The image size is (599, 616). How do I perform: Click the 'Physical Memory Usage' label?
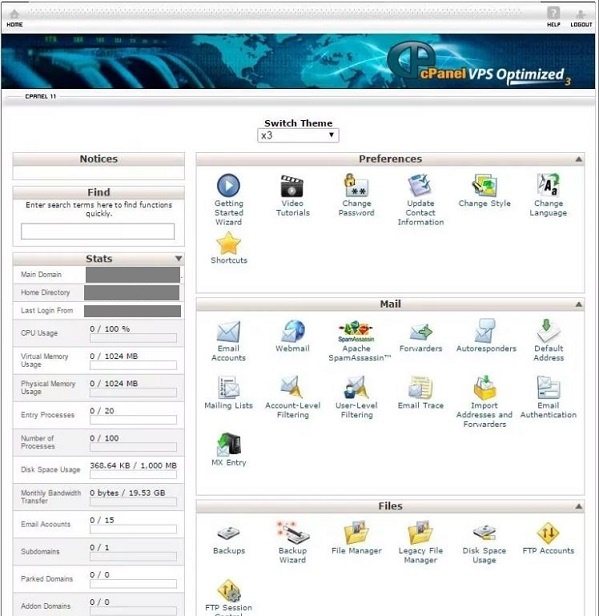click(x=48, y=387)
